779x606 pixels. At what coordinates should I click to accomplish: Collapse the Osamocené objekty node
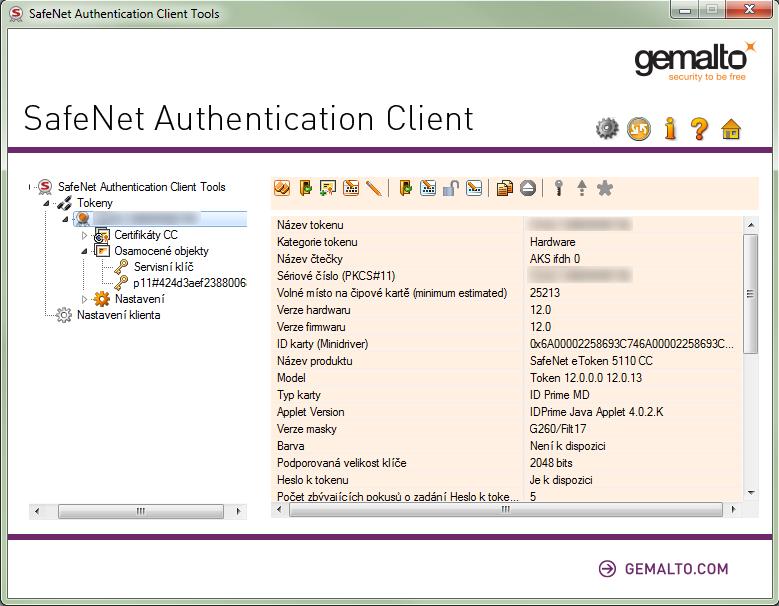click(x=84, y=251)
